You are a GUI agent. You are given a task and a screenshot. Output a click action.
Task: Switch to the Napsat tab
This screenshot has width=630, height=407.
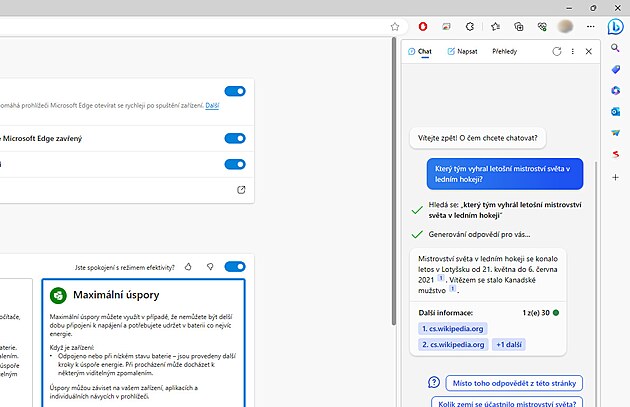point(461,51)
